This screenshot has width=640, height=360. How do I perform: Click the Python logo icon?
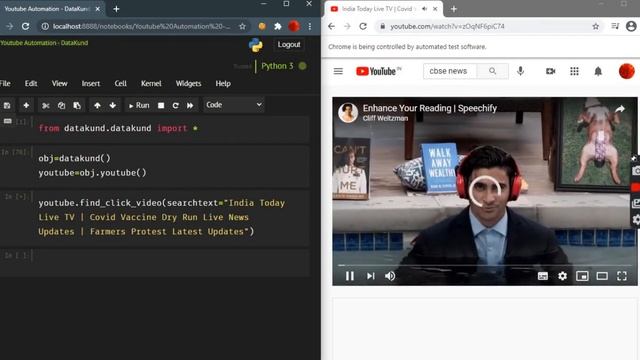pyautogui.click(x=256, y=45)
